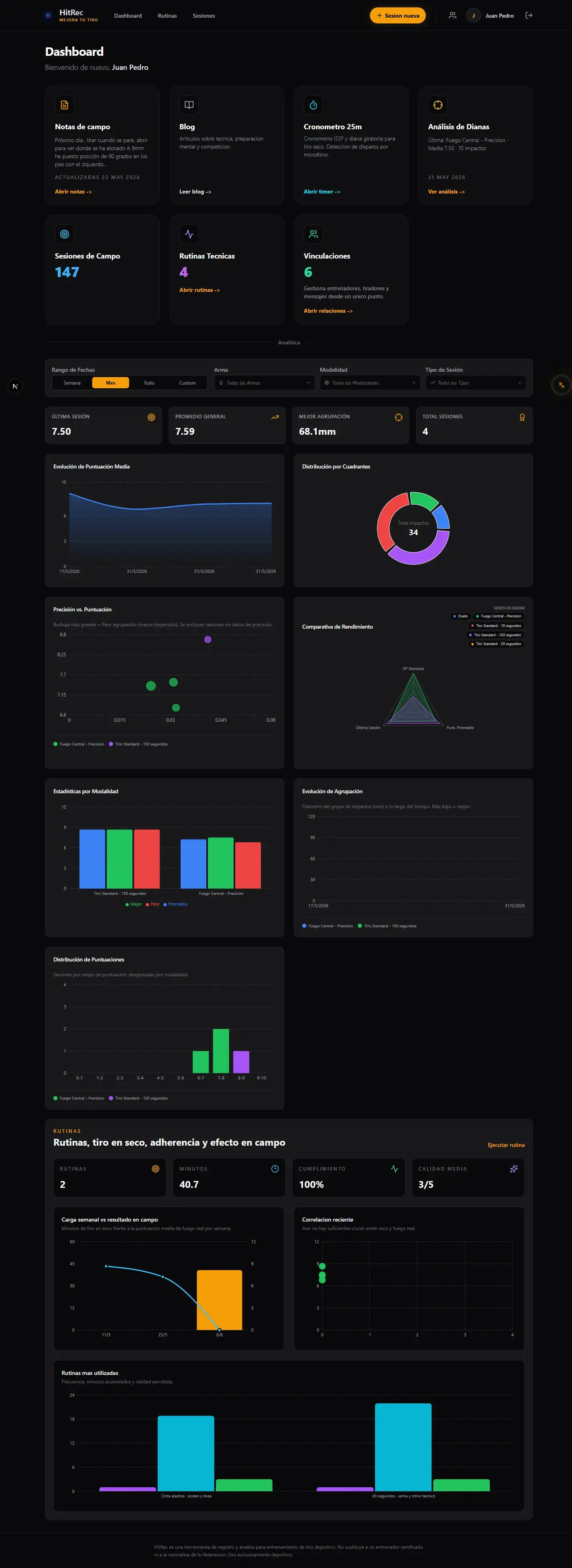Image resolution: width=572 pixels, height=1568 pixels.
Task: Click activity icon in Cumplimiento card
Action: pos(394,1169)
